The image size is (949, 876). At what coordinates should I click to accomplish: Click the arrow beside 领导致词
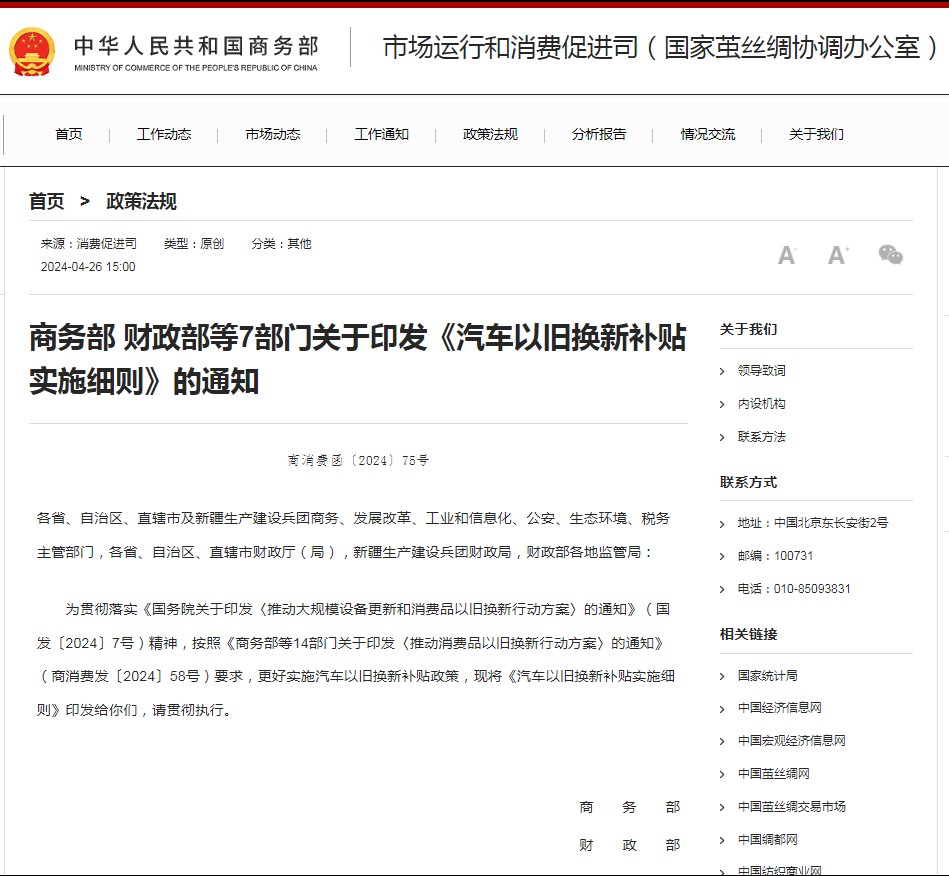(x=722, y=371)
